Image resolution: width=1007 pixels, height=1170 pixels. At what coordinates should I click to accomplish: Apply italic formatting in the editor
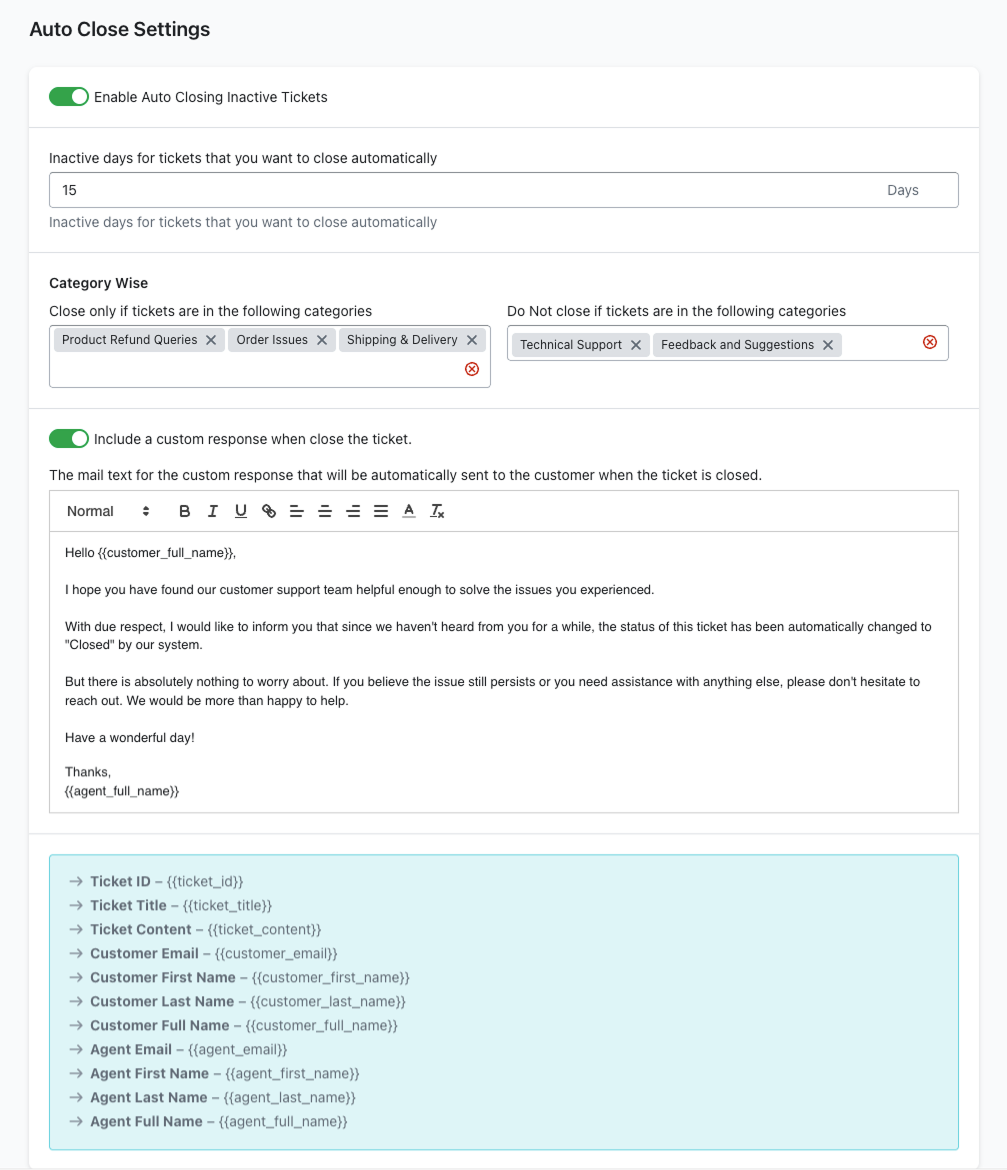pos(212,511)
